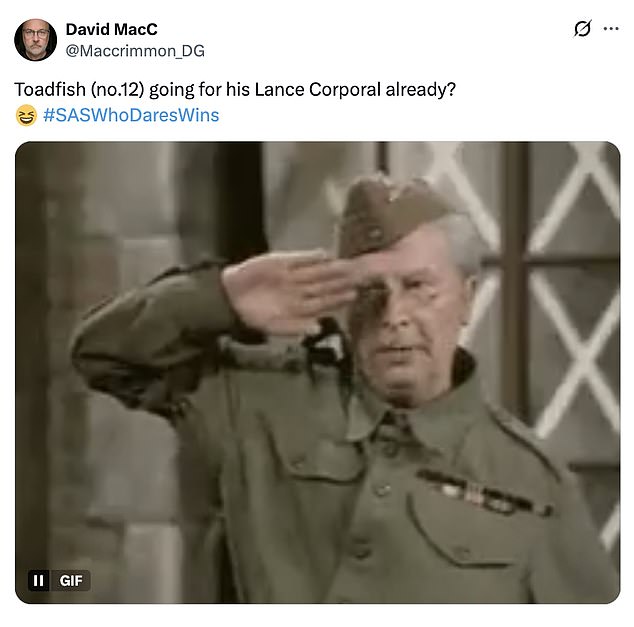
Task: Click the laughing emoji in the tweet
Action: tap(26, 115)
